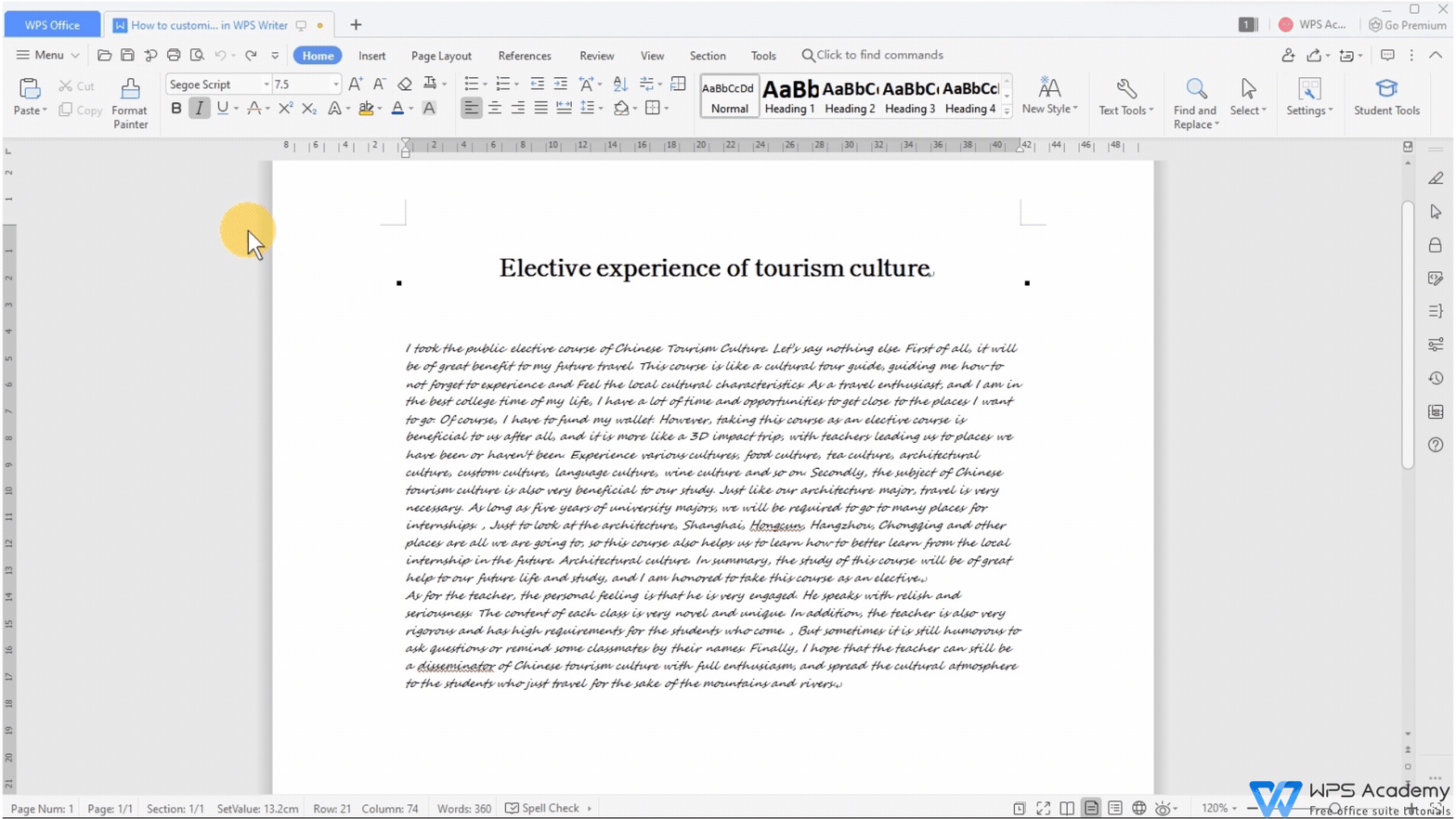
Task: Click the Format Painter tool
Action: click(x=130, y=103)
